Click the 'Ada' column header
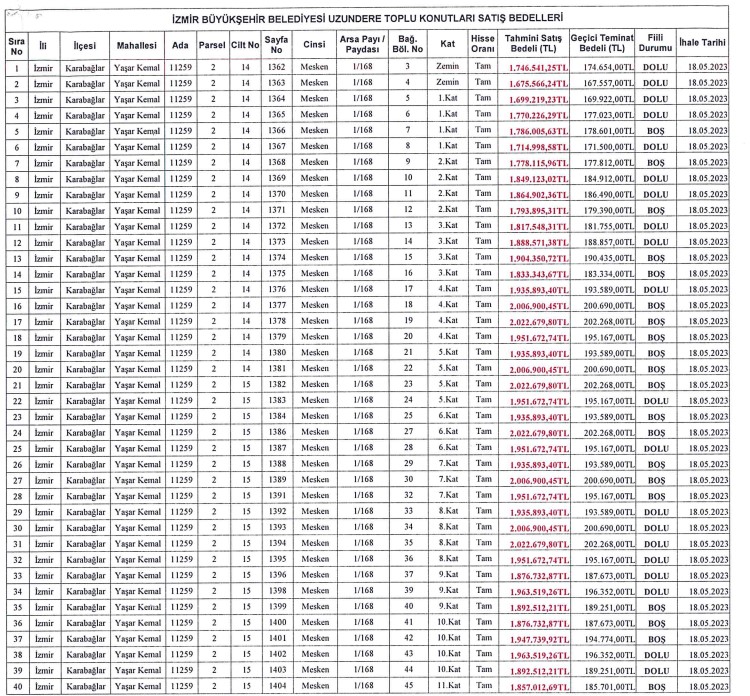Screen dimensions: 750x696 pyautogui.click(x=180, y=45)
